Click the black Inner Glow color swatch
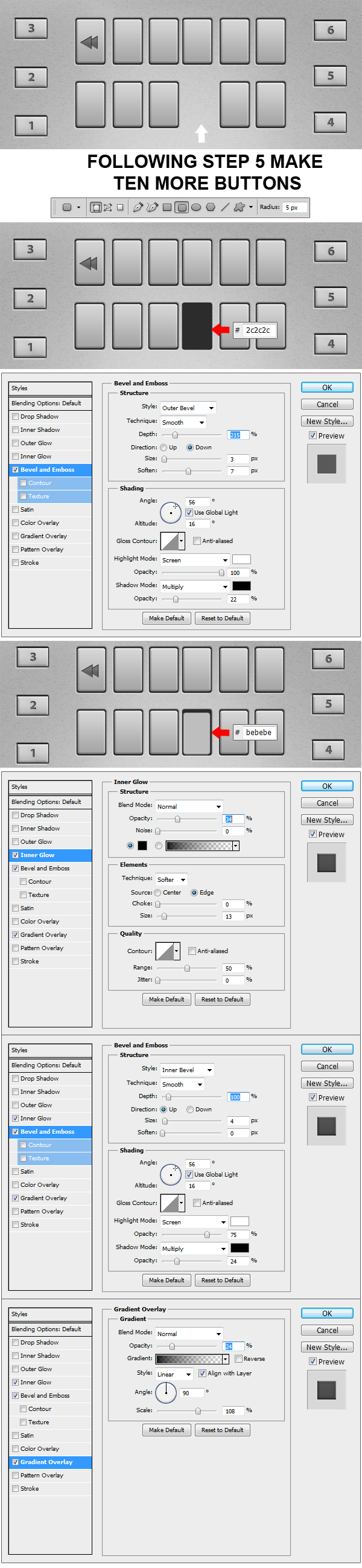This screenshot has width=362, height=1568. point(142,846)
